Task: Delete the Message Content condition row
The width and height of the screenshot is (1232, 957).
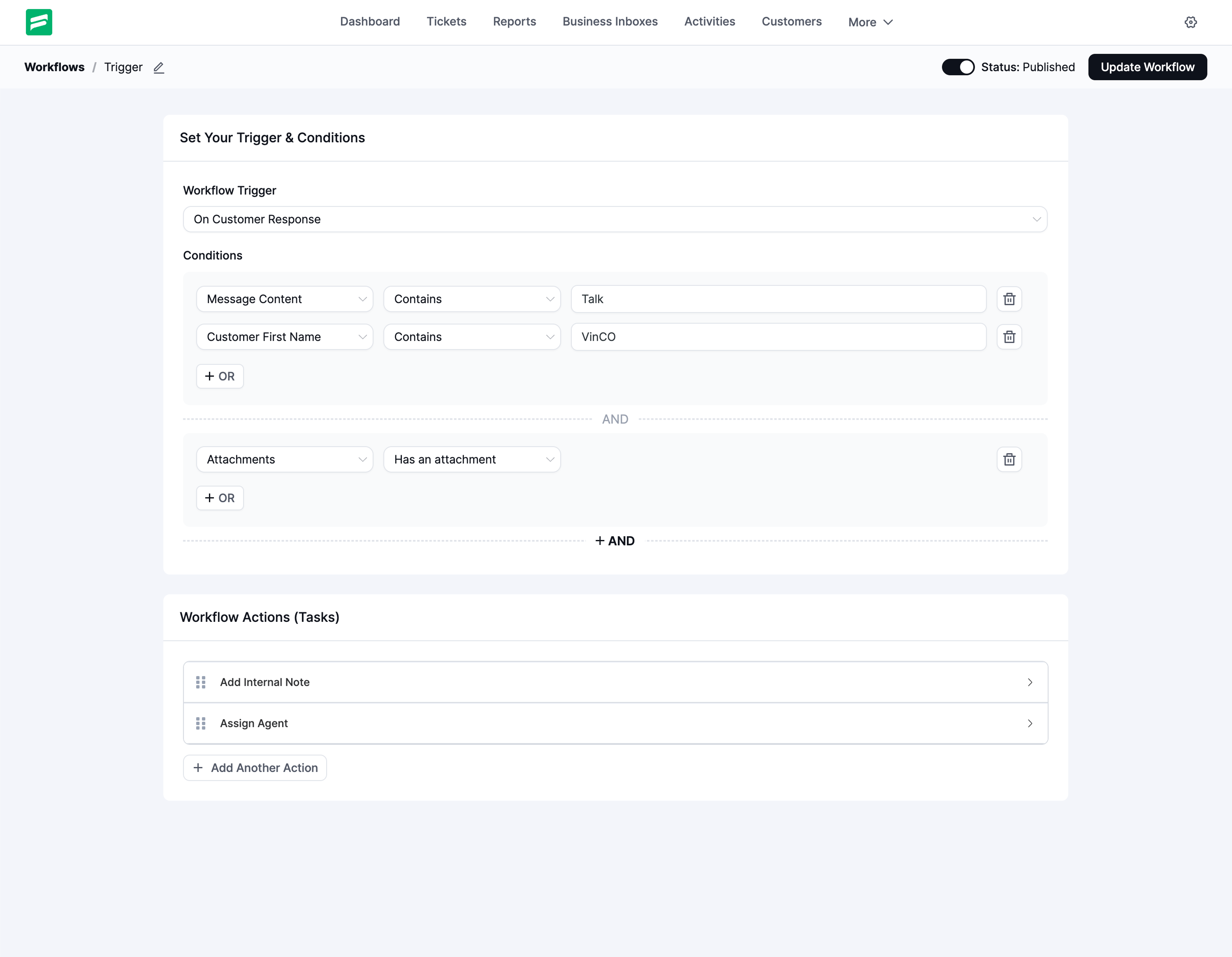Action: point(1009,299)
